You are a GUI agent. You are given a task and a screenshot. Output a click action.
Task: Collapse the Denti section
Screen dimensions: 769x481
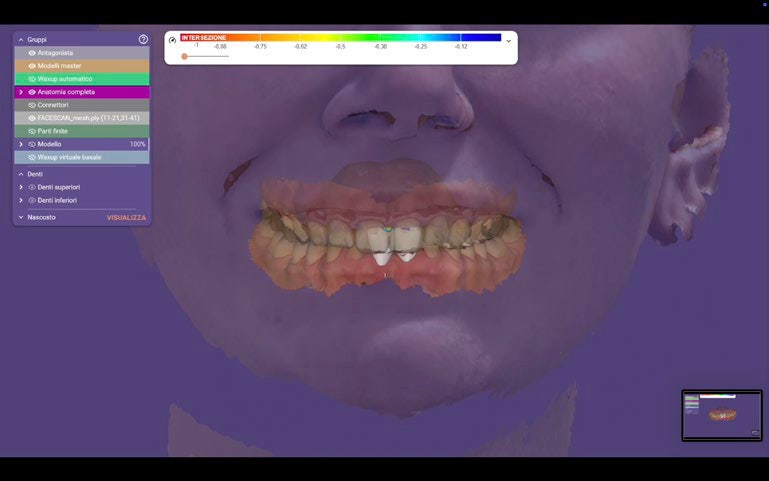21,174
